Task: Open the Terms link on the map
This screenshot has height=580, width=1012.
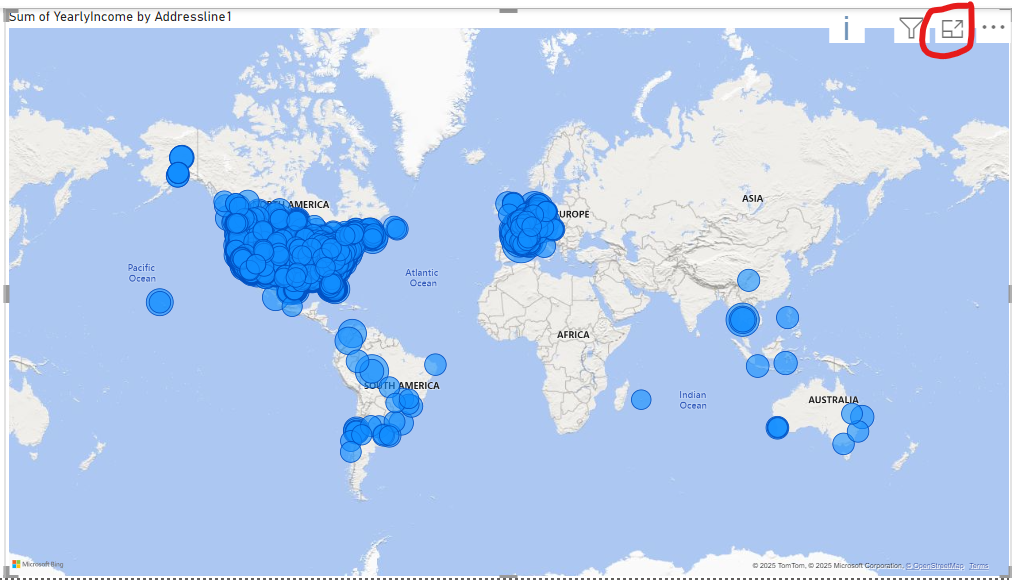Action: point(978,566)
